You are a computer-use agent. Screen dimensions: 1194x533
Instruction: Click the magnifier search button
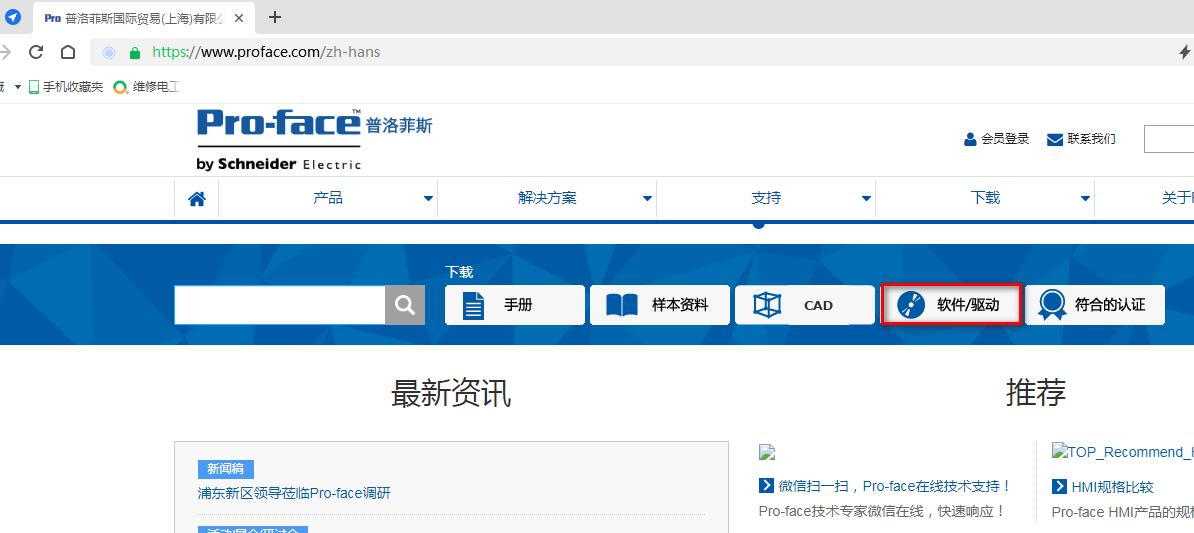coord(405,305)
